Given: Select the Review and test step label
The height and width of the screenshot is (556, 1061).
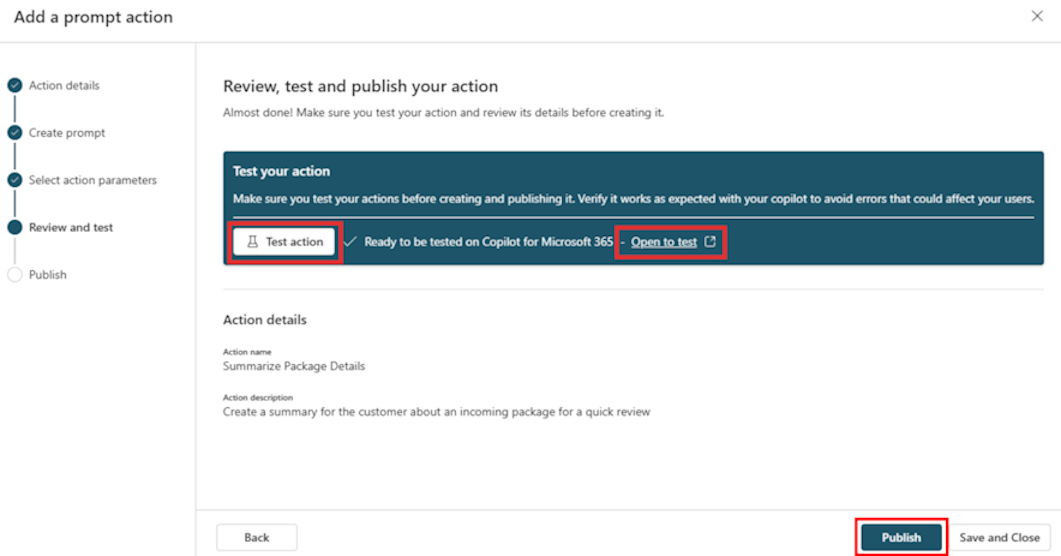Looking at the screenshot, I should [71, 227].
